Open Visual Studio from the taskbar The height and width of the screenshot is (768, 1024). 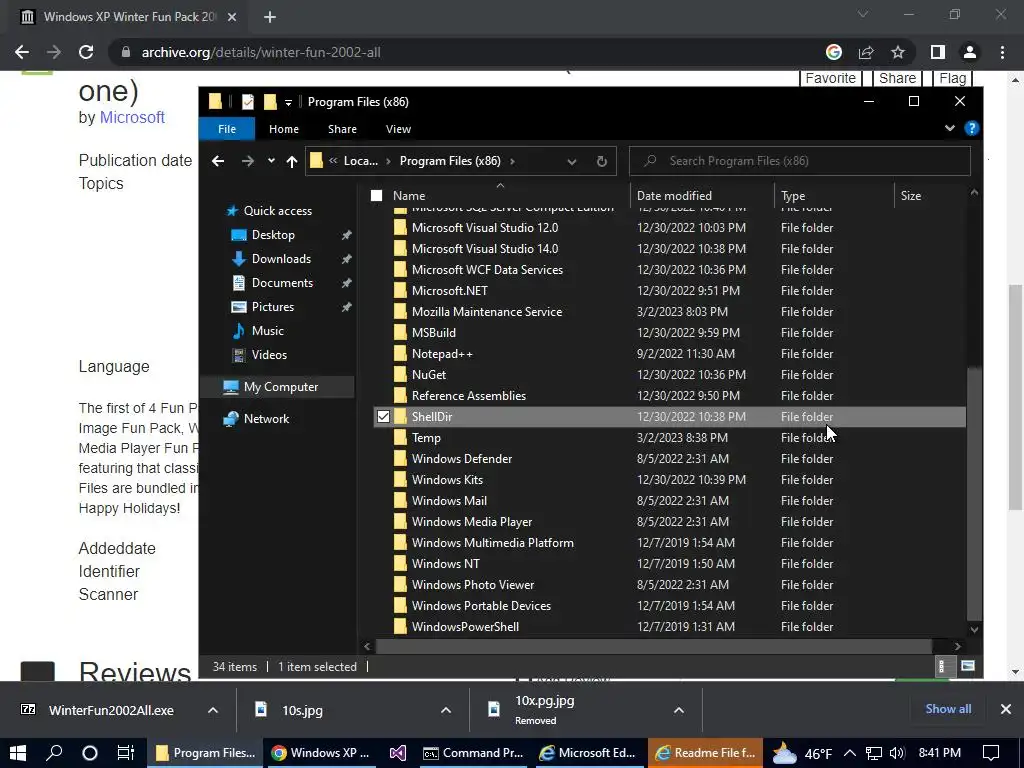(x=397, y=753)
